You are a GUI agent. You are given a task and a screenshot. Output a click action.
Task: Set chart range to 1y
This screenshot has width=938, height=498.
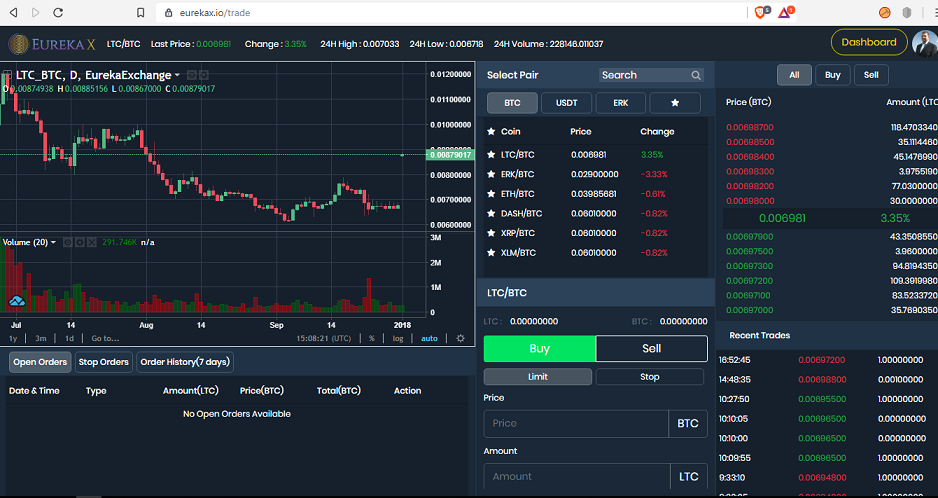pyautogui.click(x=13, y=338)
